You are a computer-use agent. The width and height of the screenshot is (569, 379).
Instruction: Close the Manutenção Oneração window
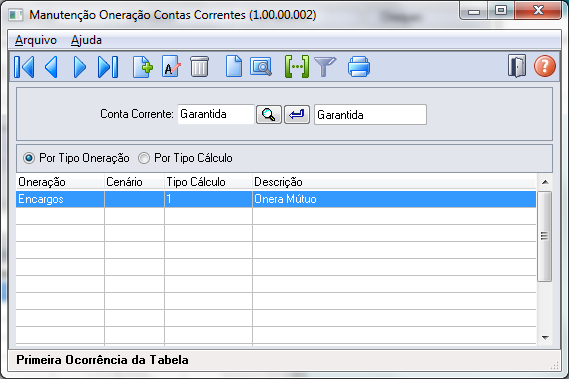click(x=538, y=11)
